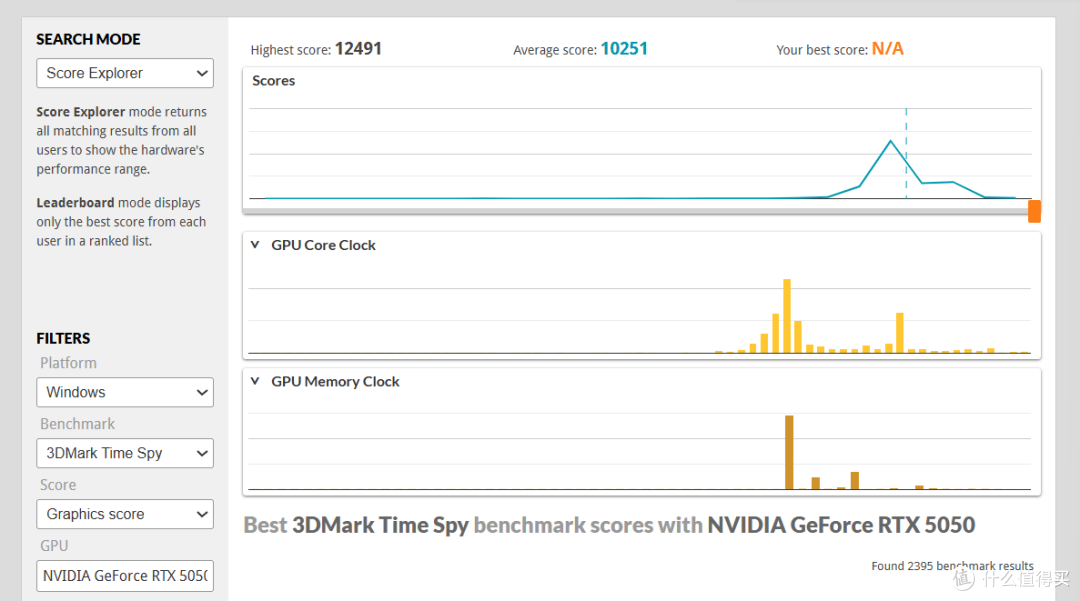Open the Score Explorer search mode dropdown
1080x601 pixels.
125,73
